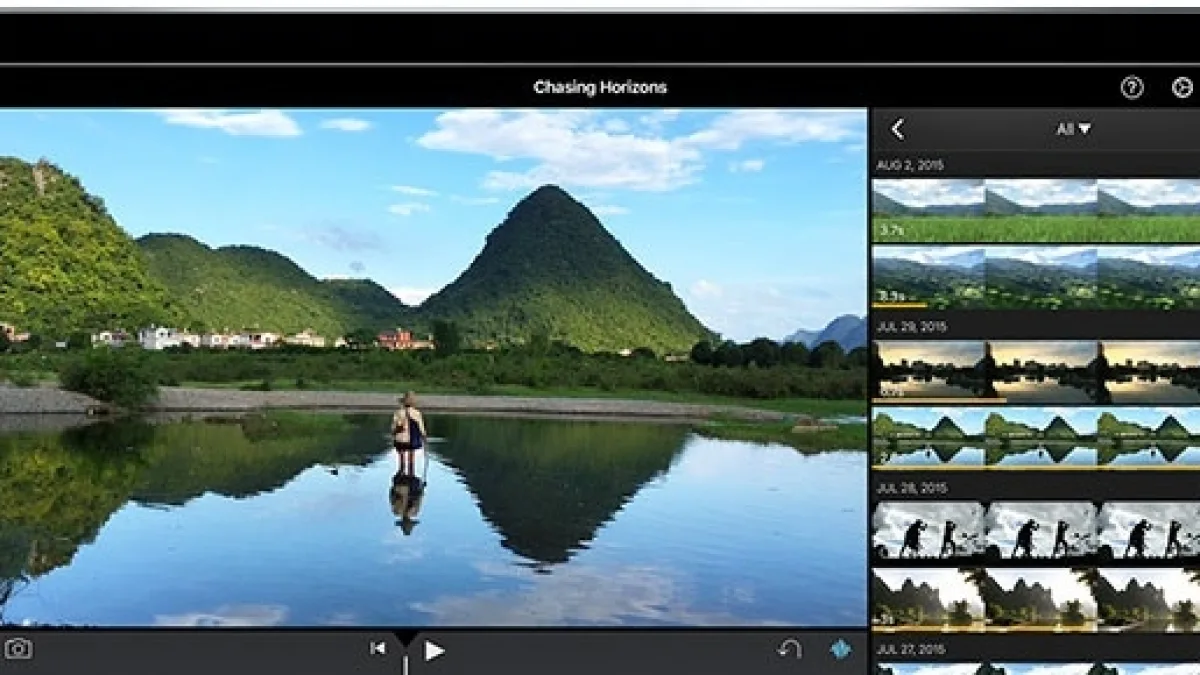The image size is (1200, 675).
Task: Open project settings gear icon
Action: 1183,88
